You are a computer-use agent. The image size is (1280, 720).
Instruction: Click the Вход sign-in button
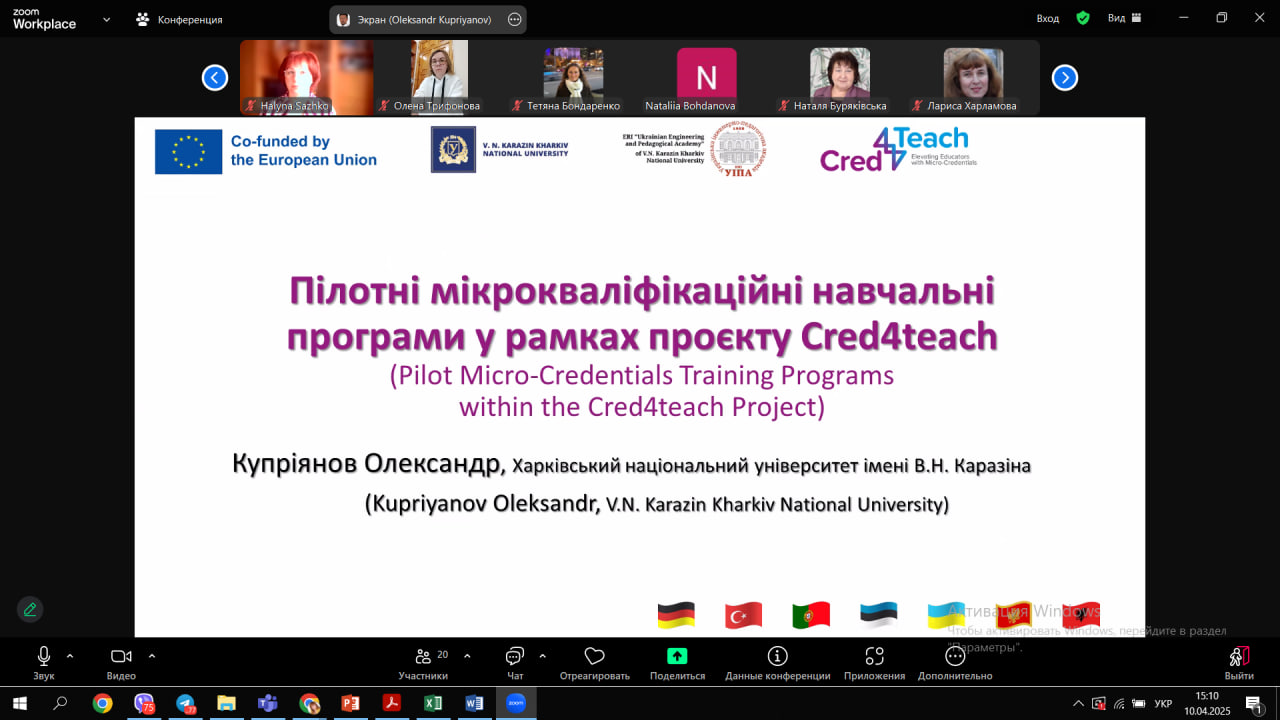[1047, 18]
